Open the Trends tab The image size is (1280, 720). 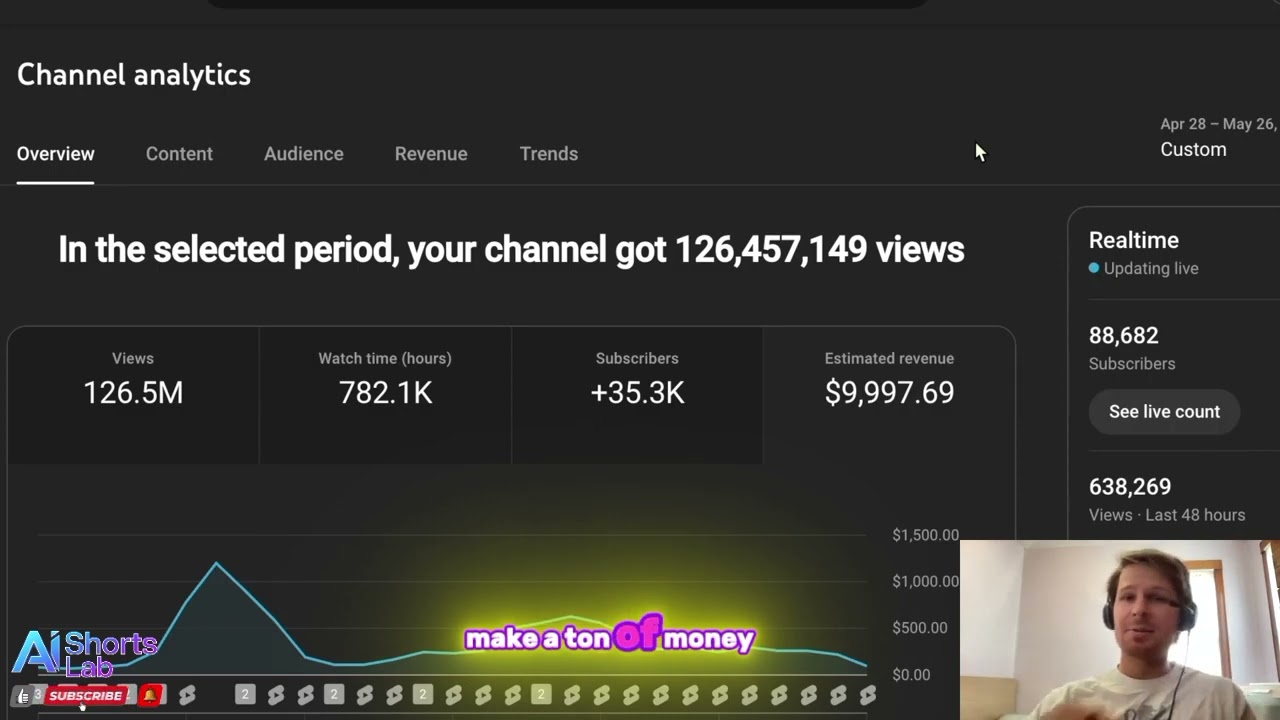[x=549, y=154]
